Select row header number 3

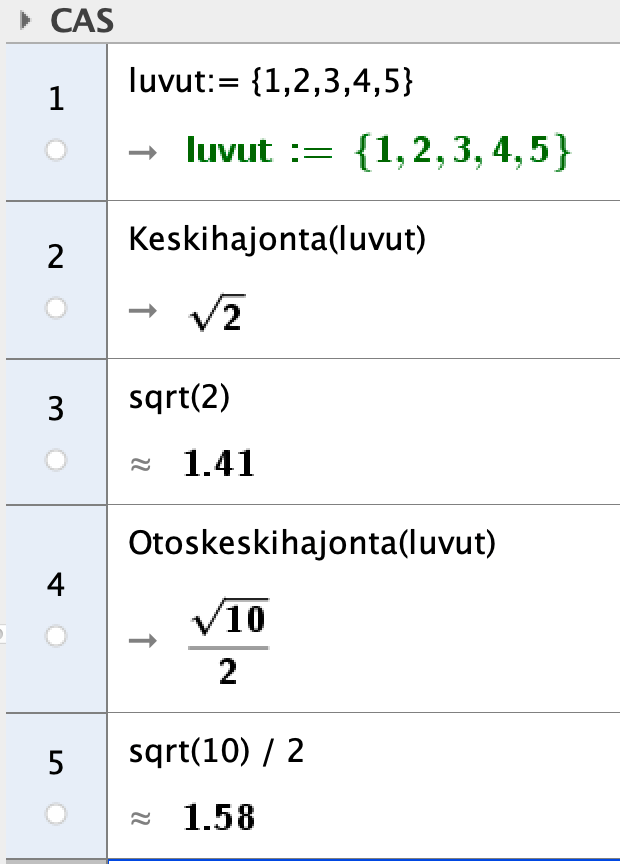click(x=56, y=409)
